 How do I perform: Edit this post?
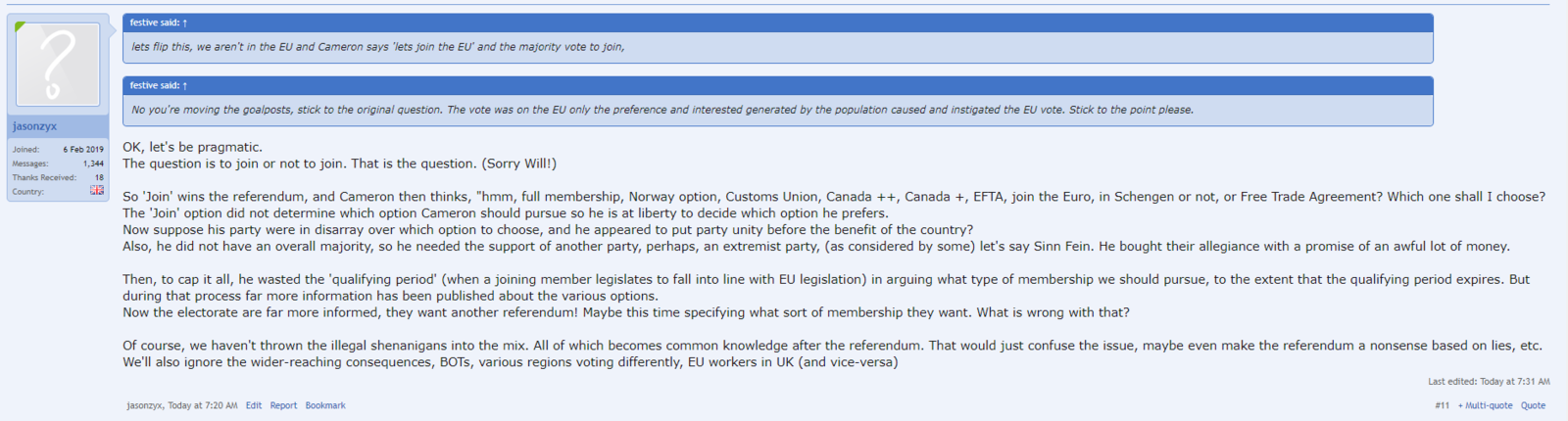coord(254,405)
